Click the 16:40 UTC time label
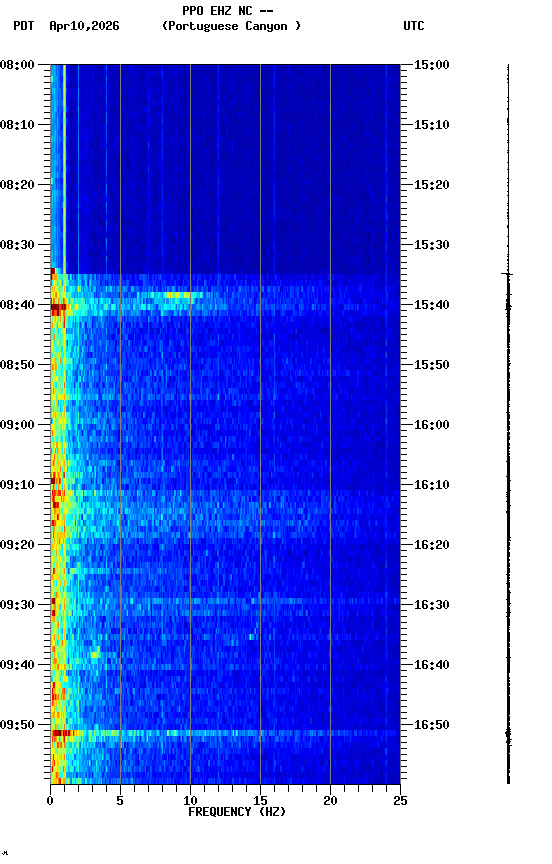 point(432,665)
